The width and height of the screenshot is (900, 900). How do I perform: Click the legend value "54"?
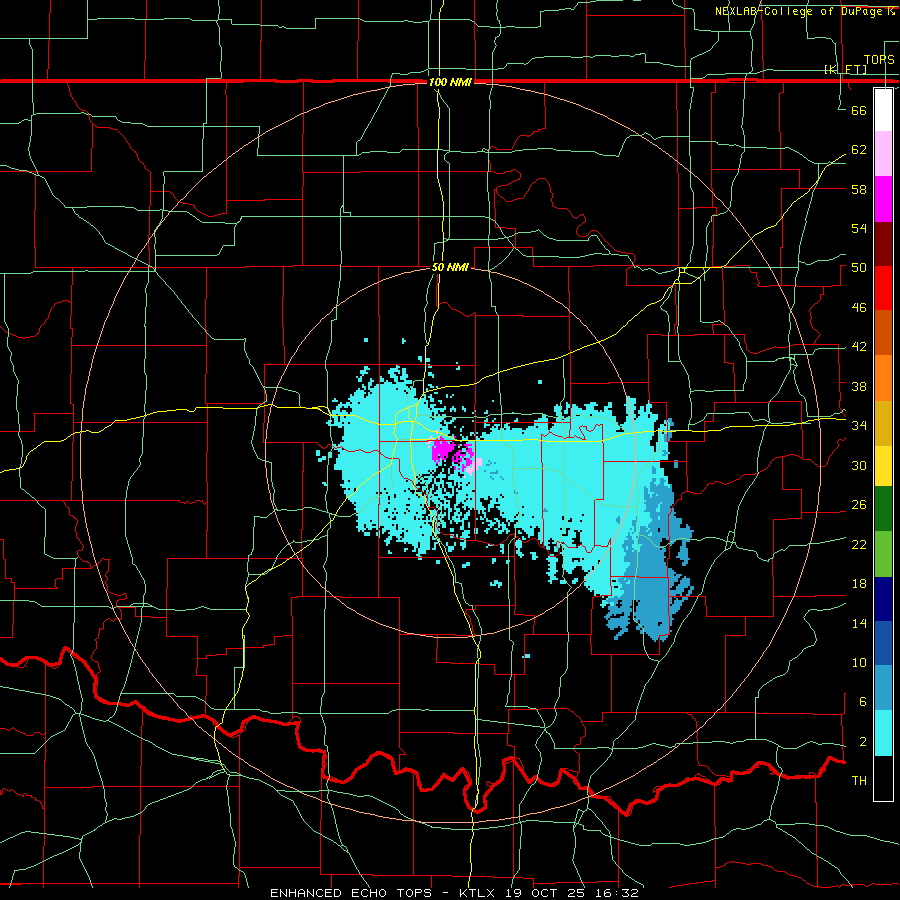pyautogui.click(x=859, y=228)
